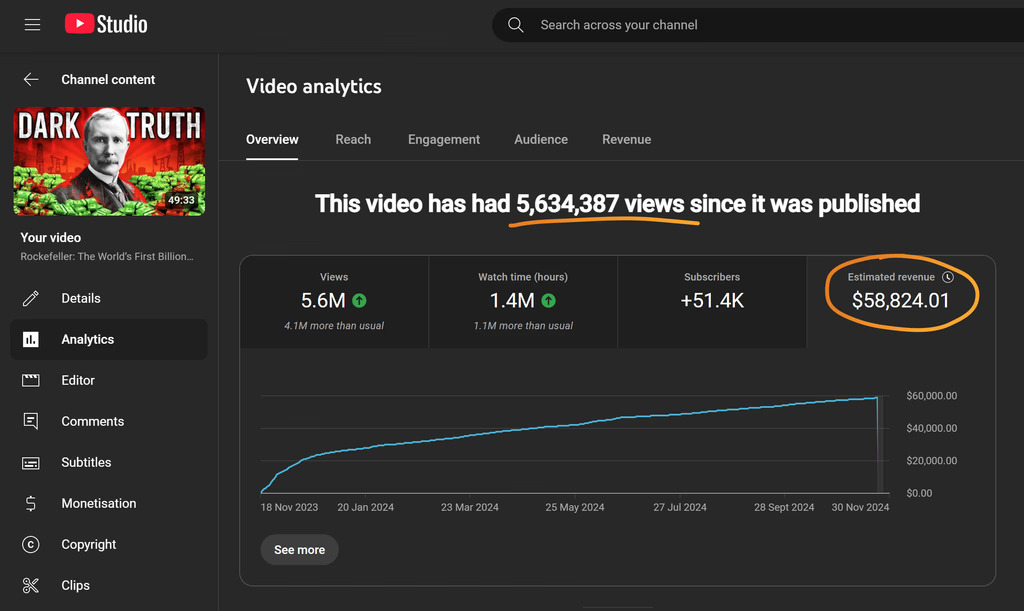Click the '30 Nov 2024' chart date label
Image resolution: width=1024 pixels, height=611 pixels.
pos(860,507)
